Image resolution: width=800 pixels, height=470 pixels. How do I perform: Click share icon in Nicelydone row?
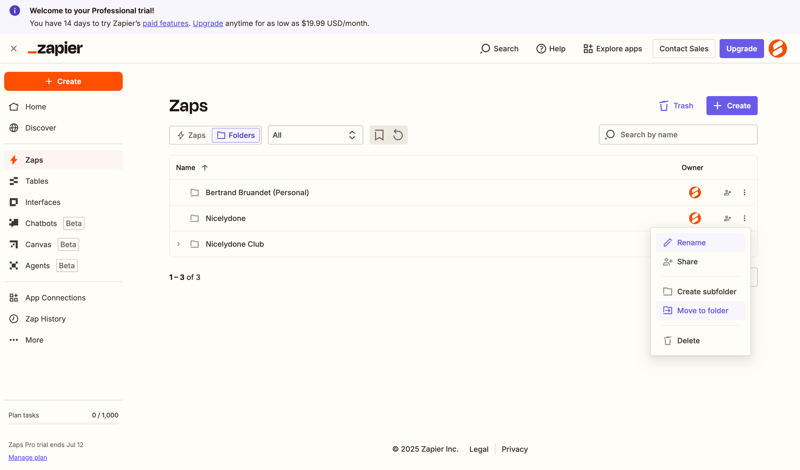[728, 218]
